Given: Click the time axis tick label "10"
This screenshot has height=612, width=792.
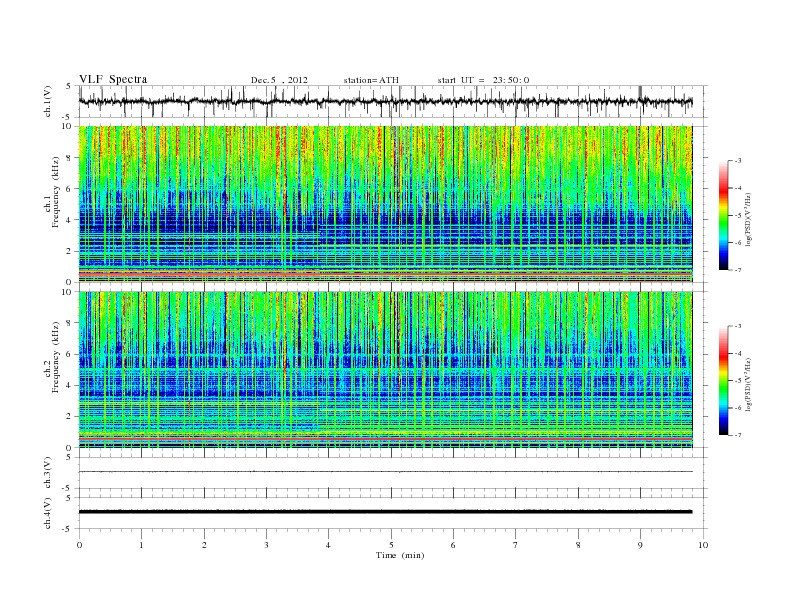Looking at the screenshot, I should (x=703, y=545).
